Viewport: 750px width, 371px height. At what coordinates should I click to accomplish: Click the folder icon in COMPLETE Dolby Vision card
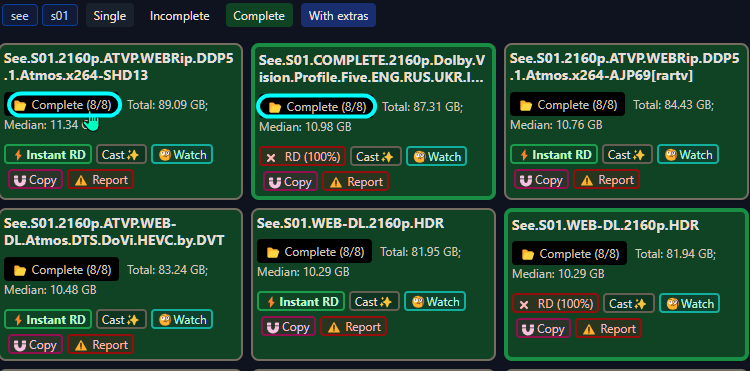tap(275, 108)
